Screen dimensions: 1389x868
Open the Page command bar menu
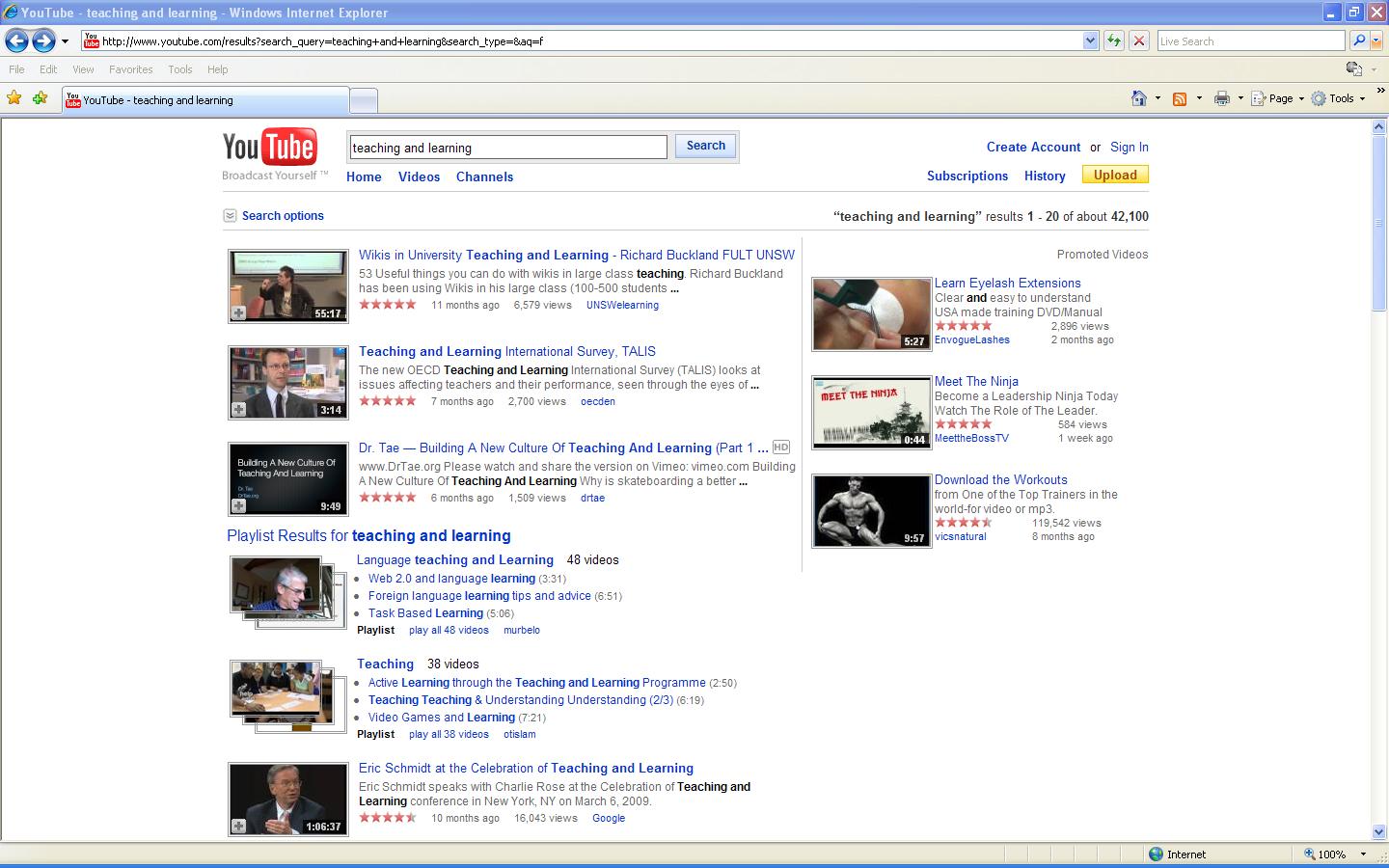pos(1277,98)
